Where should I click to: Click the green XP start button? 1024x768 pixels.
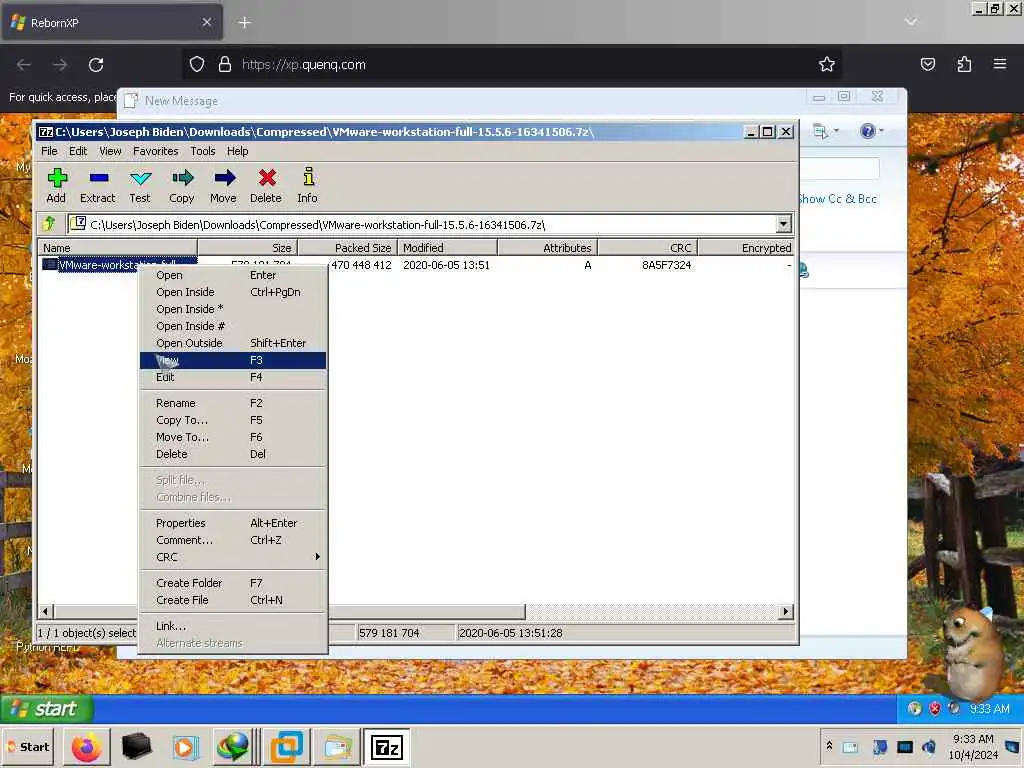[x=47, y=709]
